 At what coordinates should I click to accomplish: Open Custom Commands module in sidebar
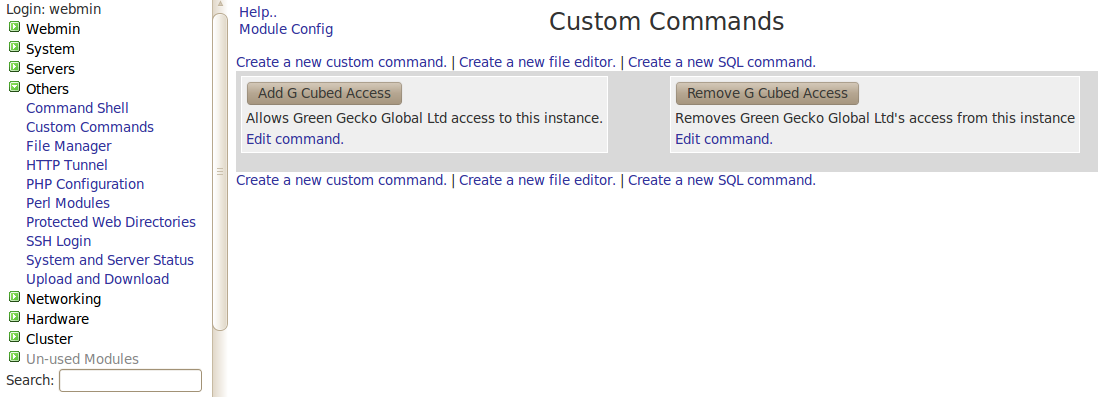pos(90,127)
